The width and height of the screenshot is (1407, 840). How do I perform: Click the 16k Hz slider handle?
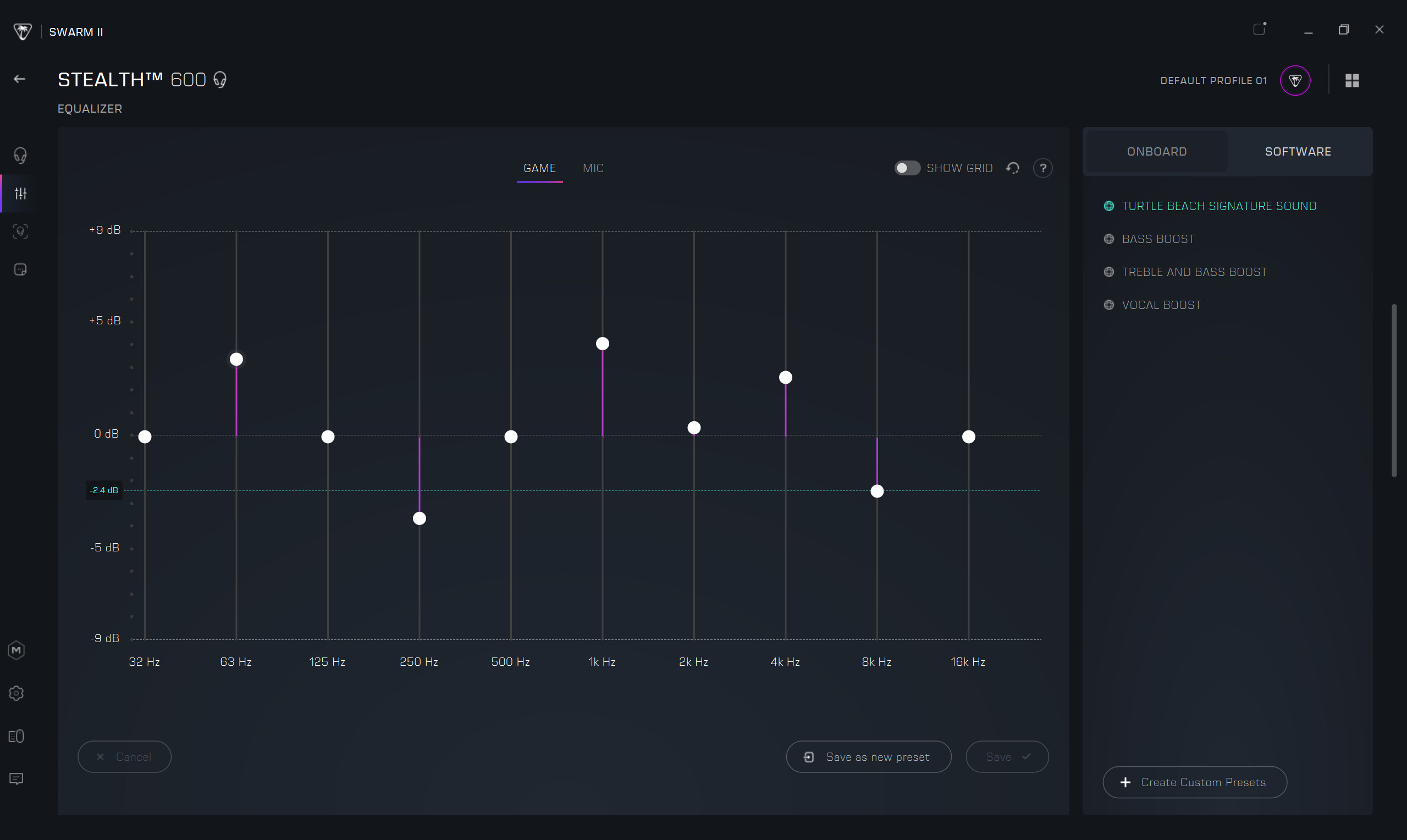pos(969,437)
